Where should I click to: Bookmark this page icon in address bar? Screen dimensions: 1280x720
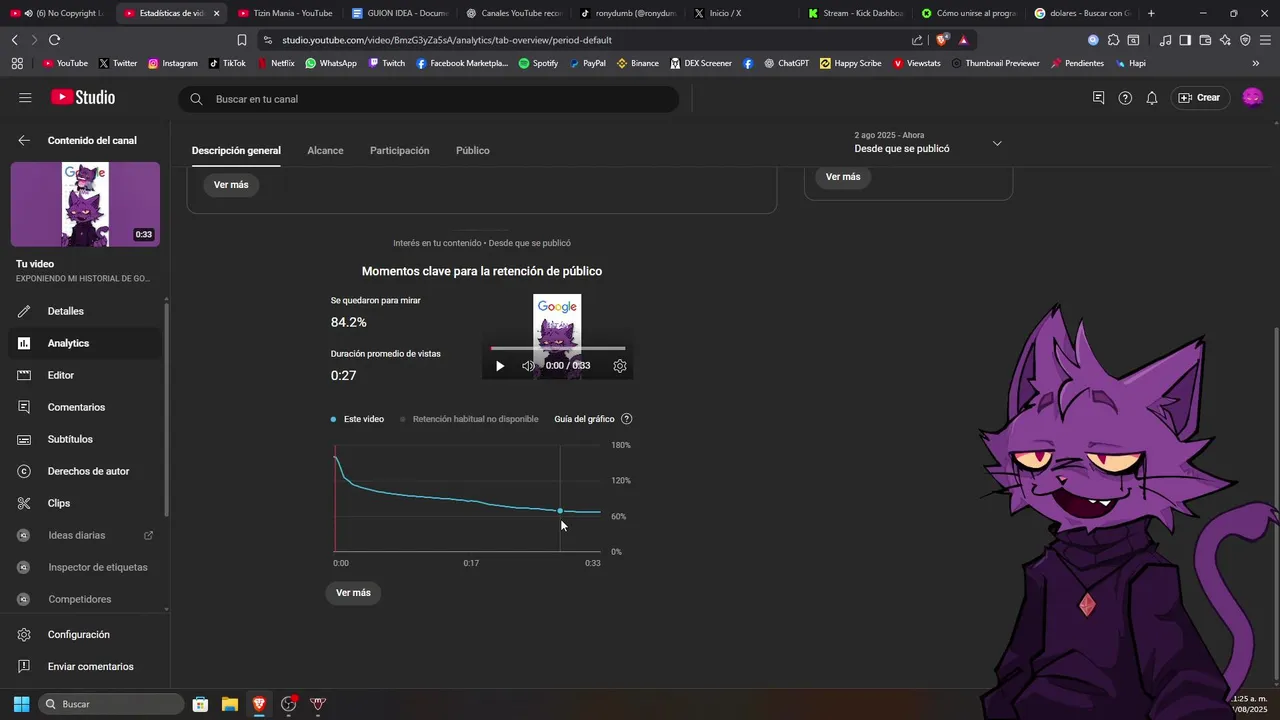click(241, 40)
